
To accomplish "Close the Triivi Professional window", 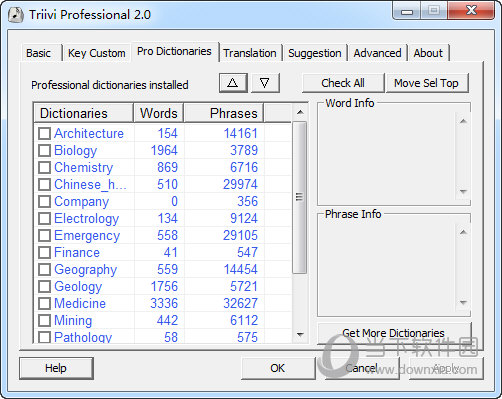I will coord(471,11).
